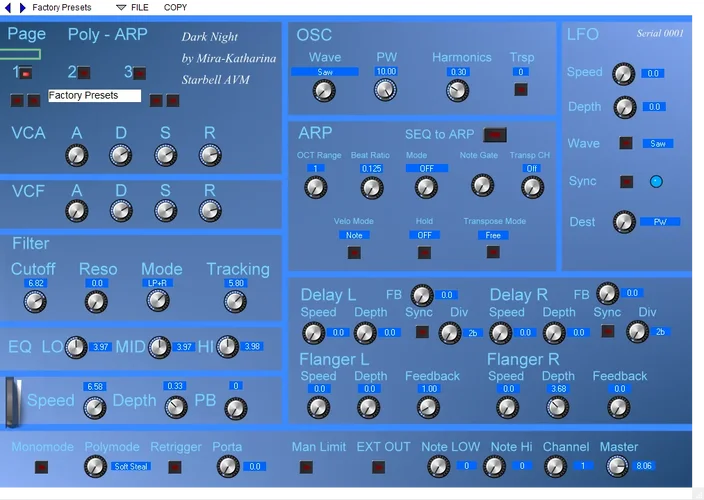Click the Note Hi knob

tap(494, 466)
